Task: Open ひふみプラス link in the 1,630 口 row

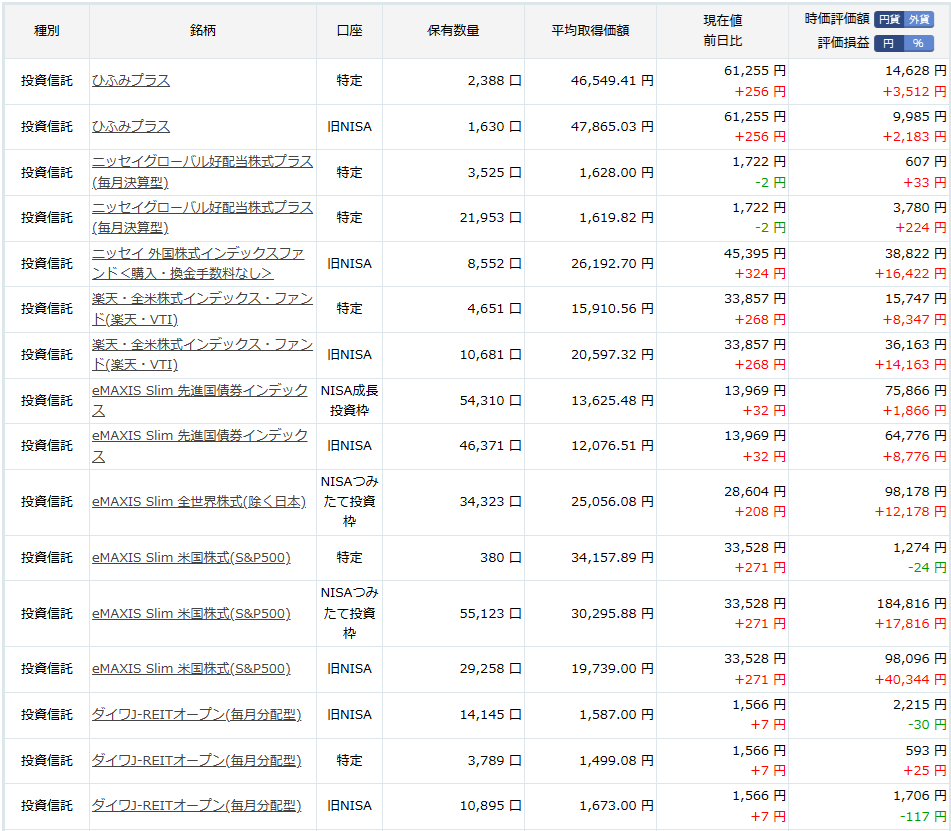Action: tap(131, 127)
